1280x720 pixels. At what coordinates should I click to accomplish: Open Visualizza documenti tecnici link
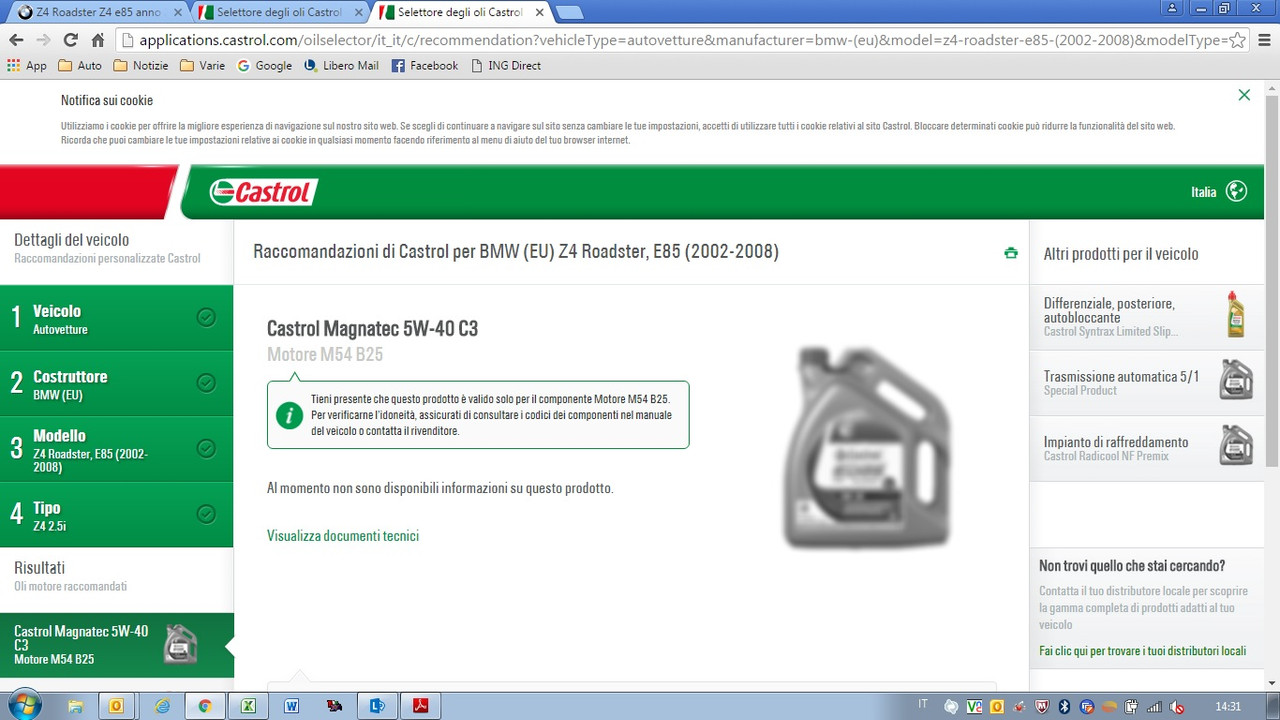(343, 536)
